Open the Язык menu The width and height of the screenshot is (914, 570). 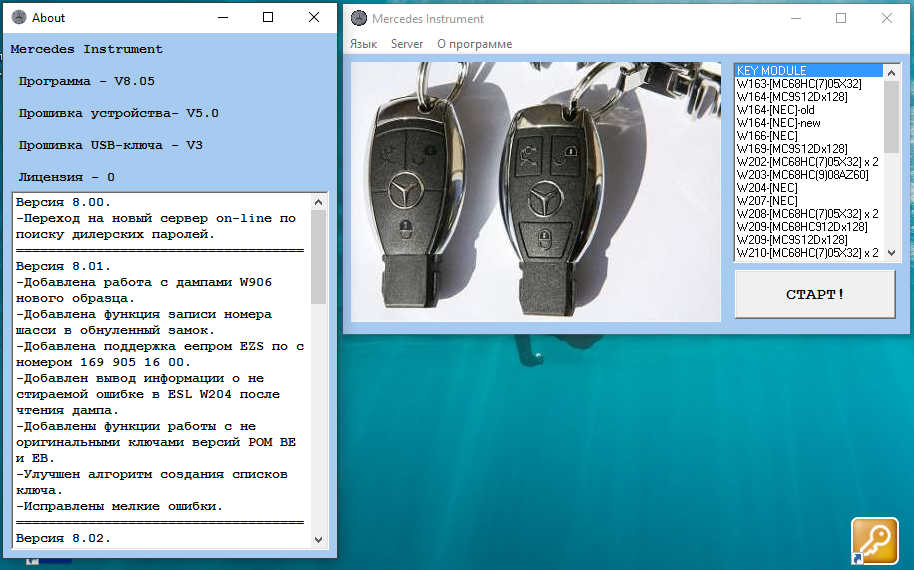tap(363, 44)
